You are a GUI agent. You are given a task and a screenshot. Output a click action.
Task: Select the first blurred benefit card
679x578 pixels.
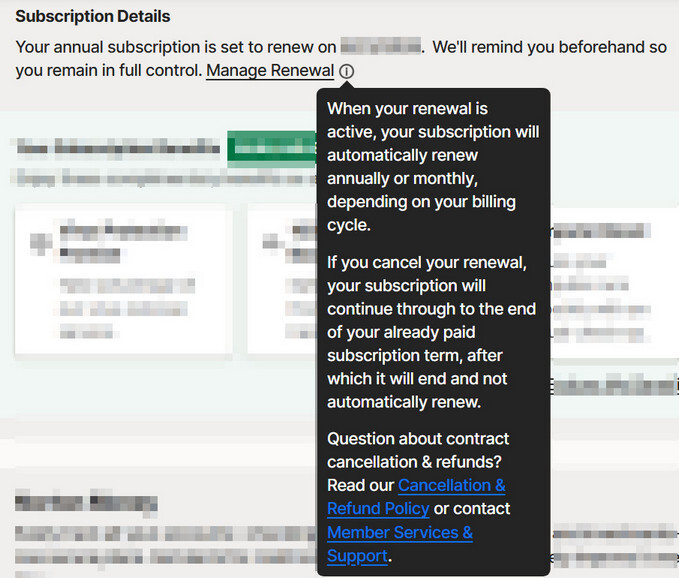click(123, 280)
